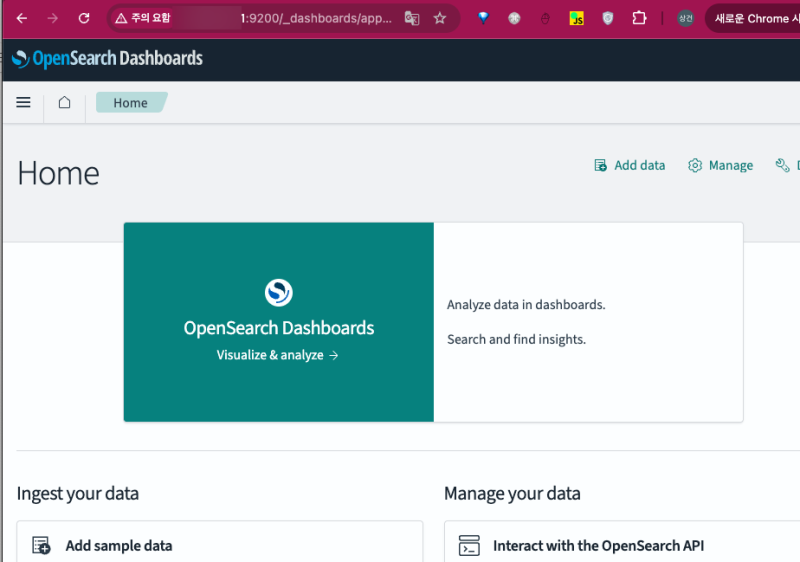Click the blue gem extension icon

tap(483, 18)
